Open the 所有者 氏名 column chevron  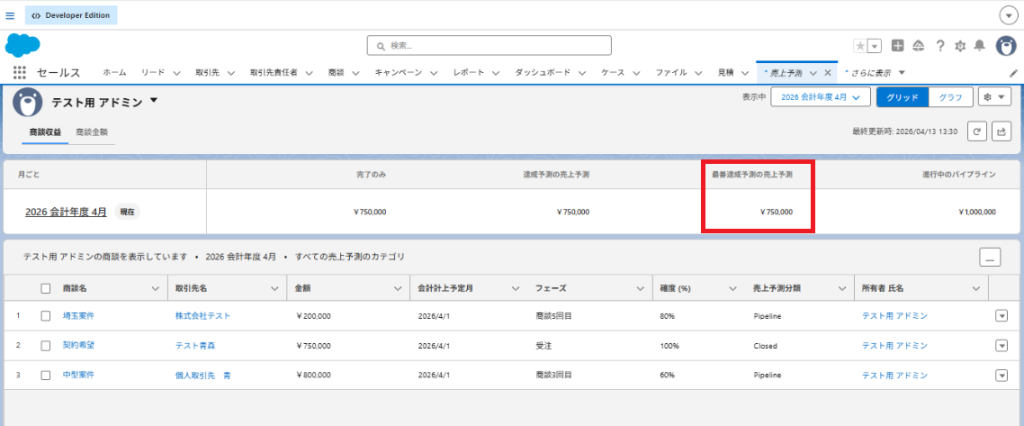click(x=976, y=288)
